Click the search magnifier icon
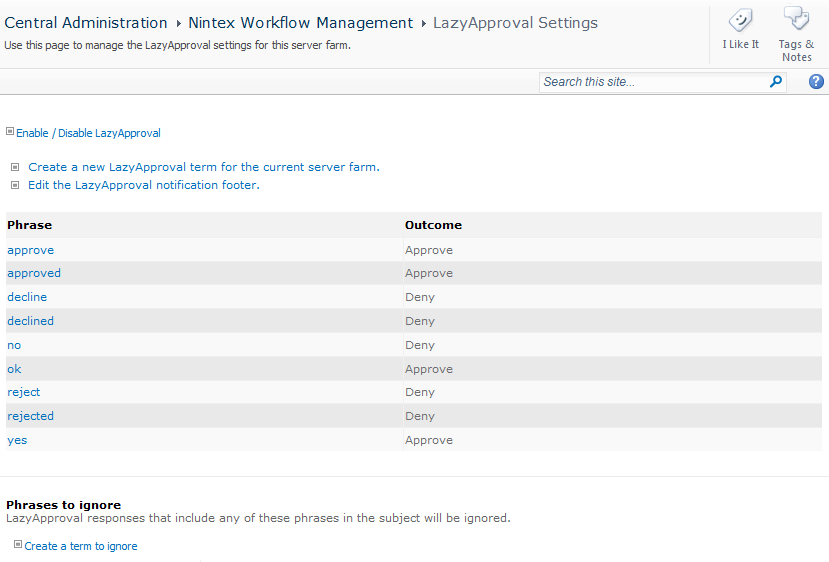Image resolution: width=829 pixels, height=562 pixels. (x=776, y=81)
